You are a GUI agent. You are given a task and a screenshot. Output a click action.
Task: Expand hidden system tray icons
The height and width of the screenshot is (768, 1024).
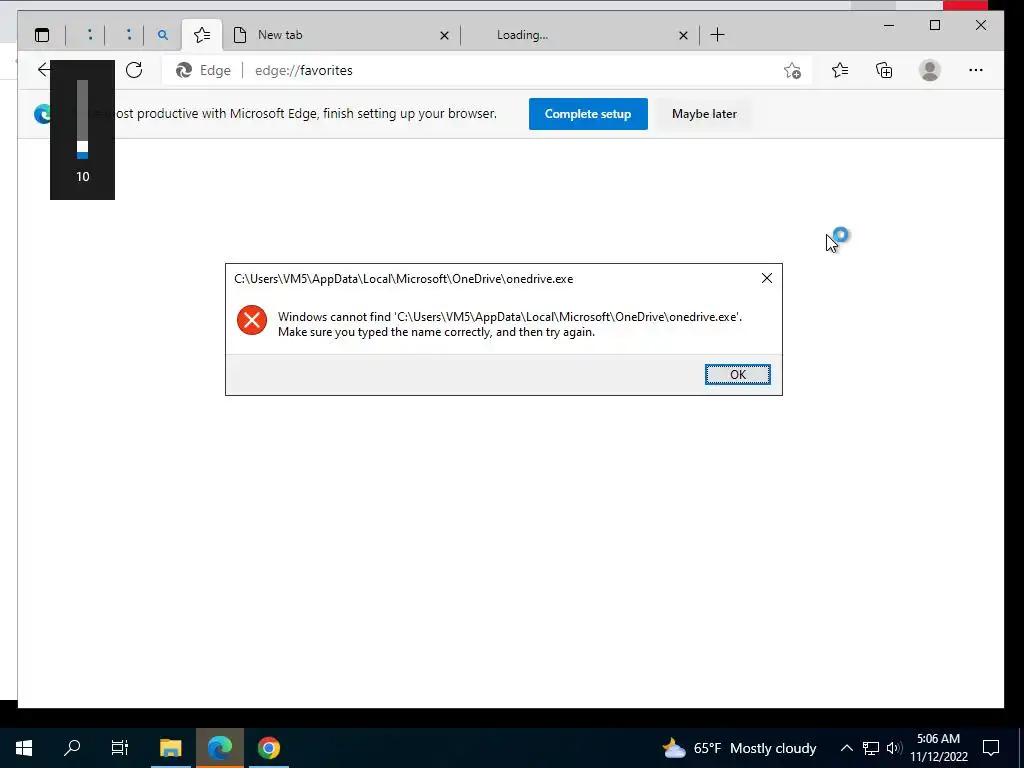846,748
